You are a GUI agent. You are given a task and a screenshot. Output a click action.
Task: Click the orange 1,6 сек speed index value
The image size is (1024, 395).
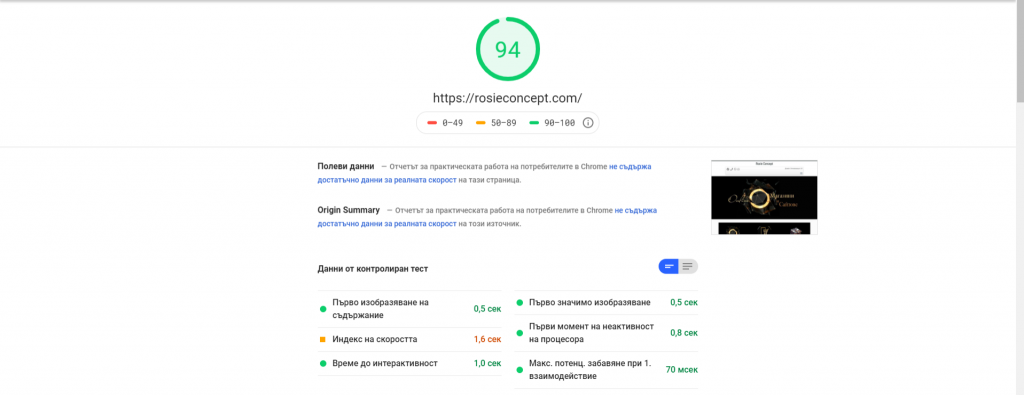click(487, 340)
